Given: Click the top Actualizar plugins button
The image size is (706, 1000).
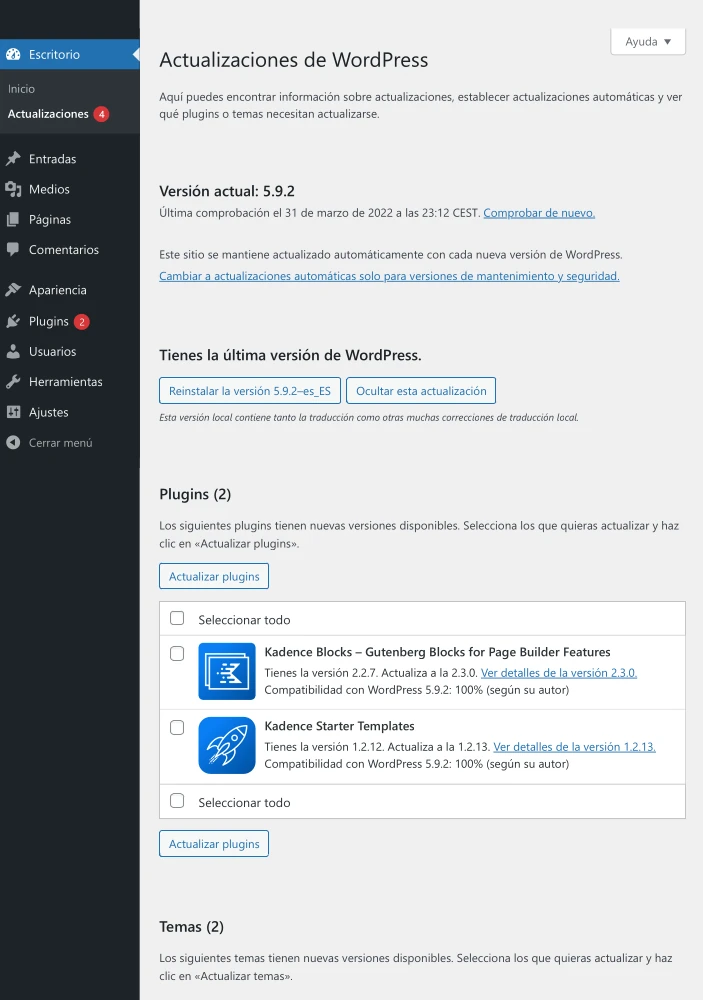Looking at the screenshot, I should click(214, 576).
